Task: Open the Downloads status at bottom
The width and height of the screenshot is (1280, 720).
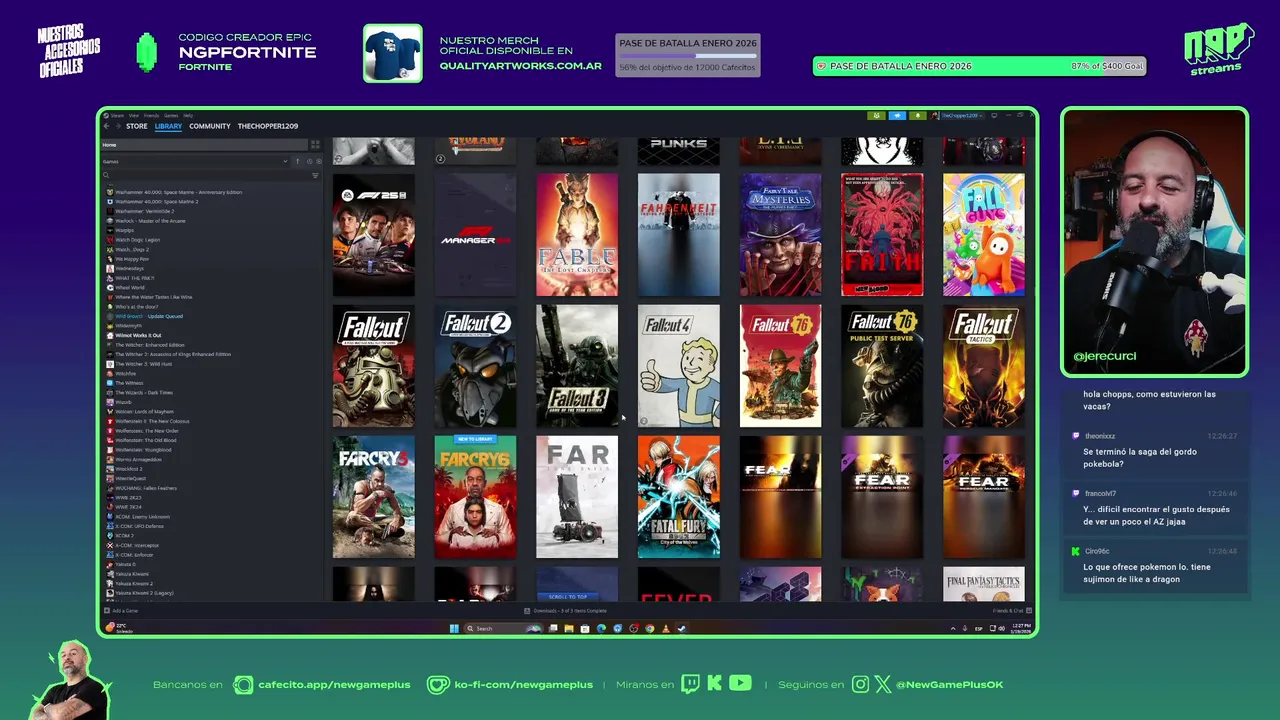Action: pyautogui.click(x=567, y=610)
